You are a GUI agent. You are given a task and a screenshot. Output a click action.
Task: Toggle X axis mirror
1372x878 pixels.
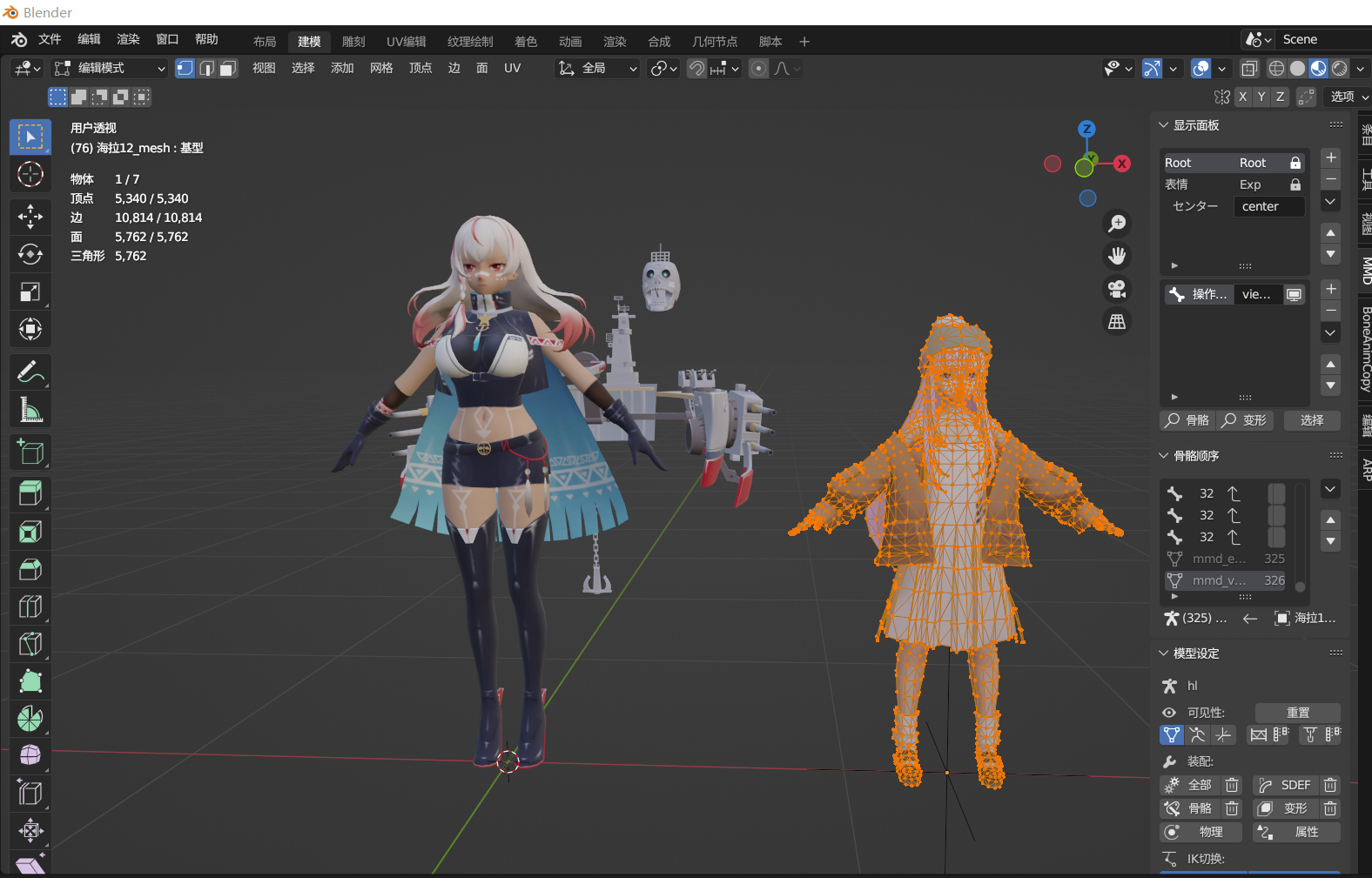coord(1242,97)
